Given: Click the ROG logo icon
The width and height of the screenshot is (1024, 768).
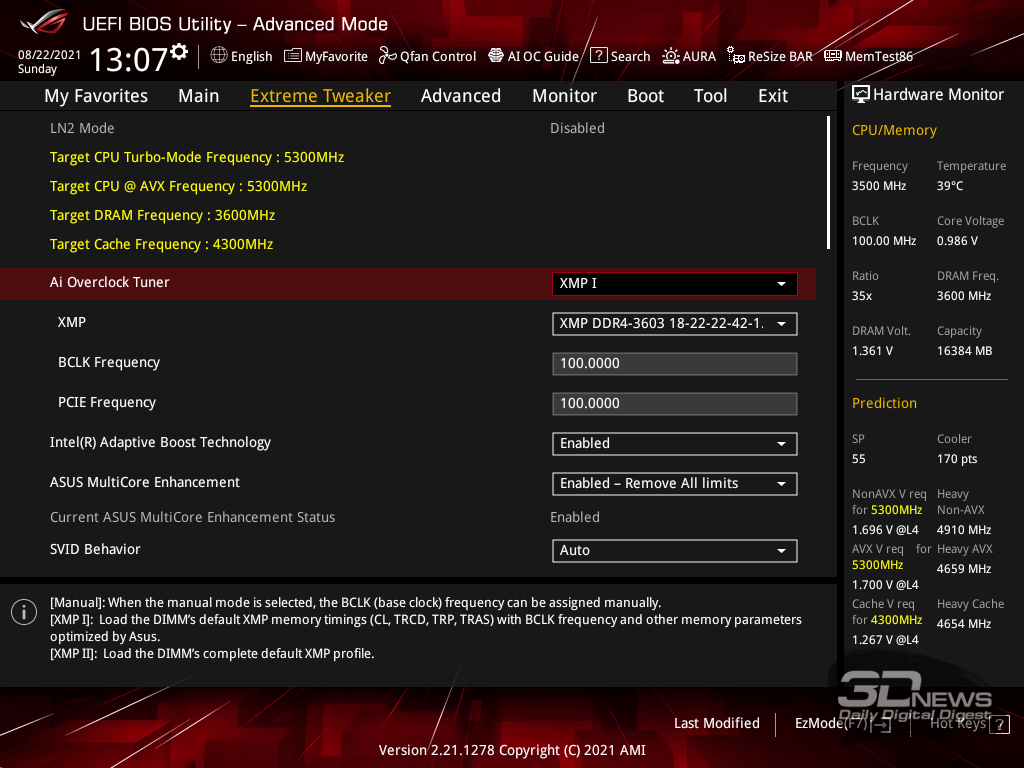Looking at the screenshot, I should [x=43, y=22].
